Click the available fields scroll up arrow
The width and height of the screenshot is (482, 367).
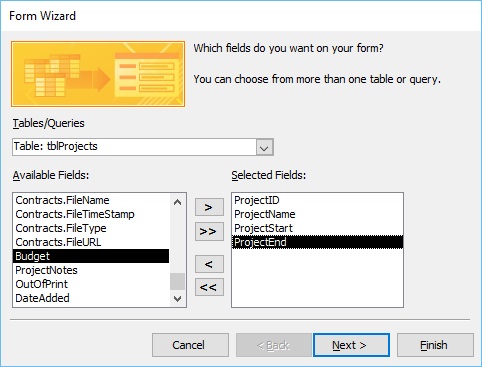pyautogui.click(x=178, y=202)
